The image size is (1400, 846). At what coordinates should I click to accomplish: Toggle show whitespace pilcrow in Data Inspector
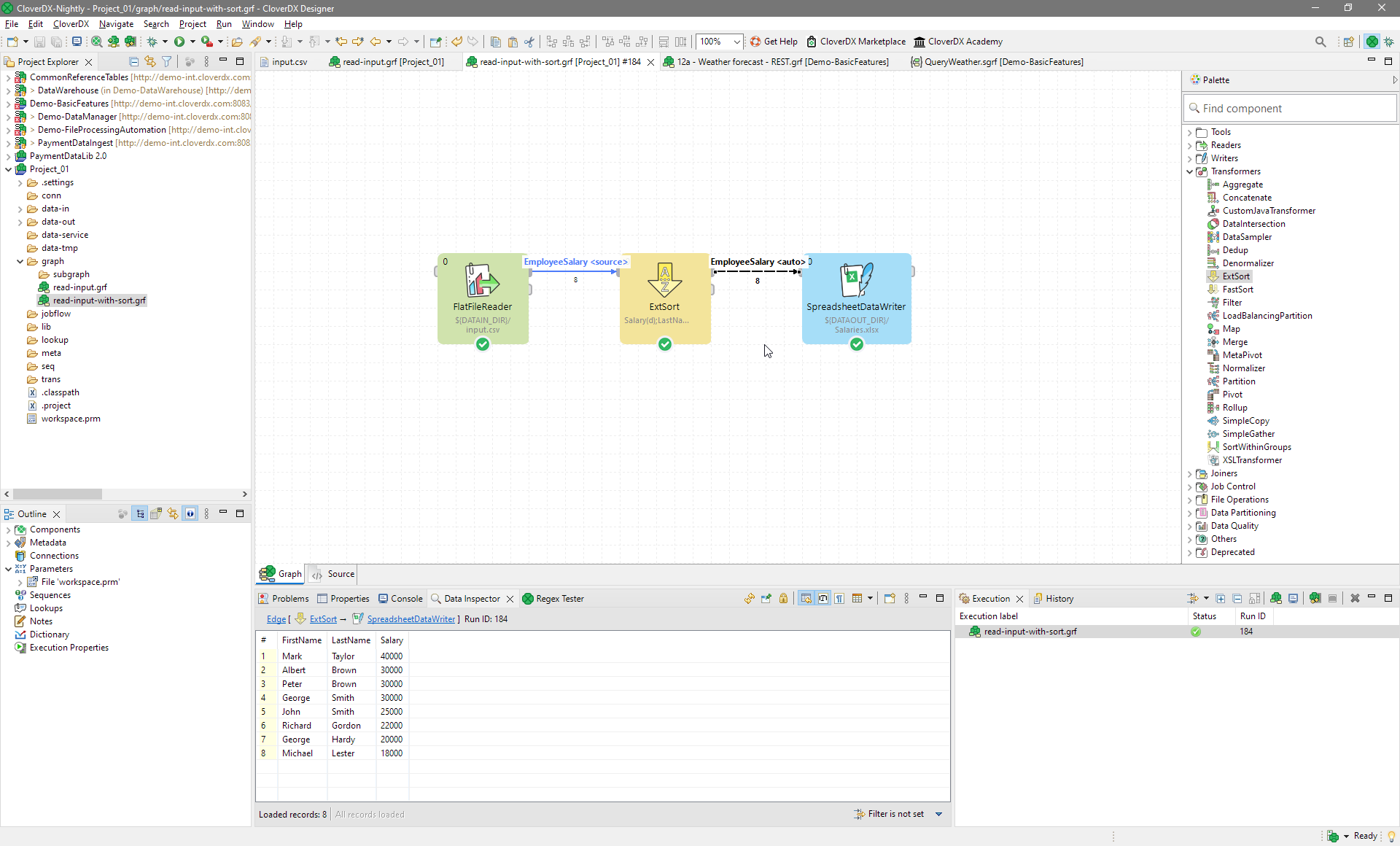pyautogui.click(x=840, y=599)
